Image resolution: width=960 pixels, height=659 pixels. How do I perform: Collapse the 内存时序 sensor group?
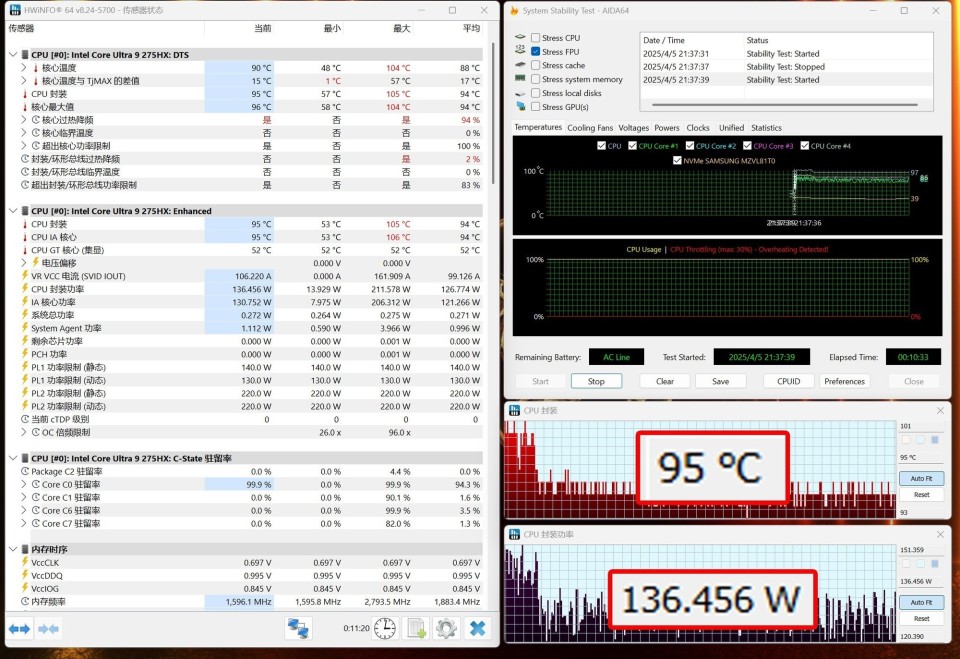point(11,549)
